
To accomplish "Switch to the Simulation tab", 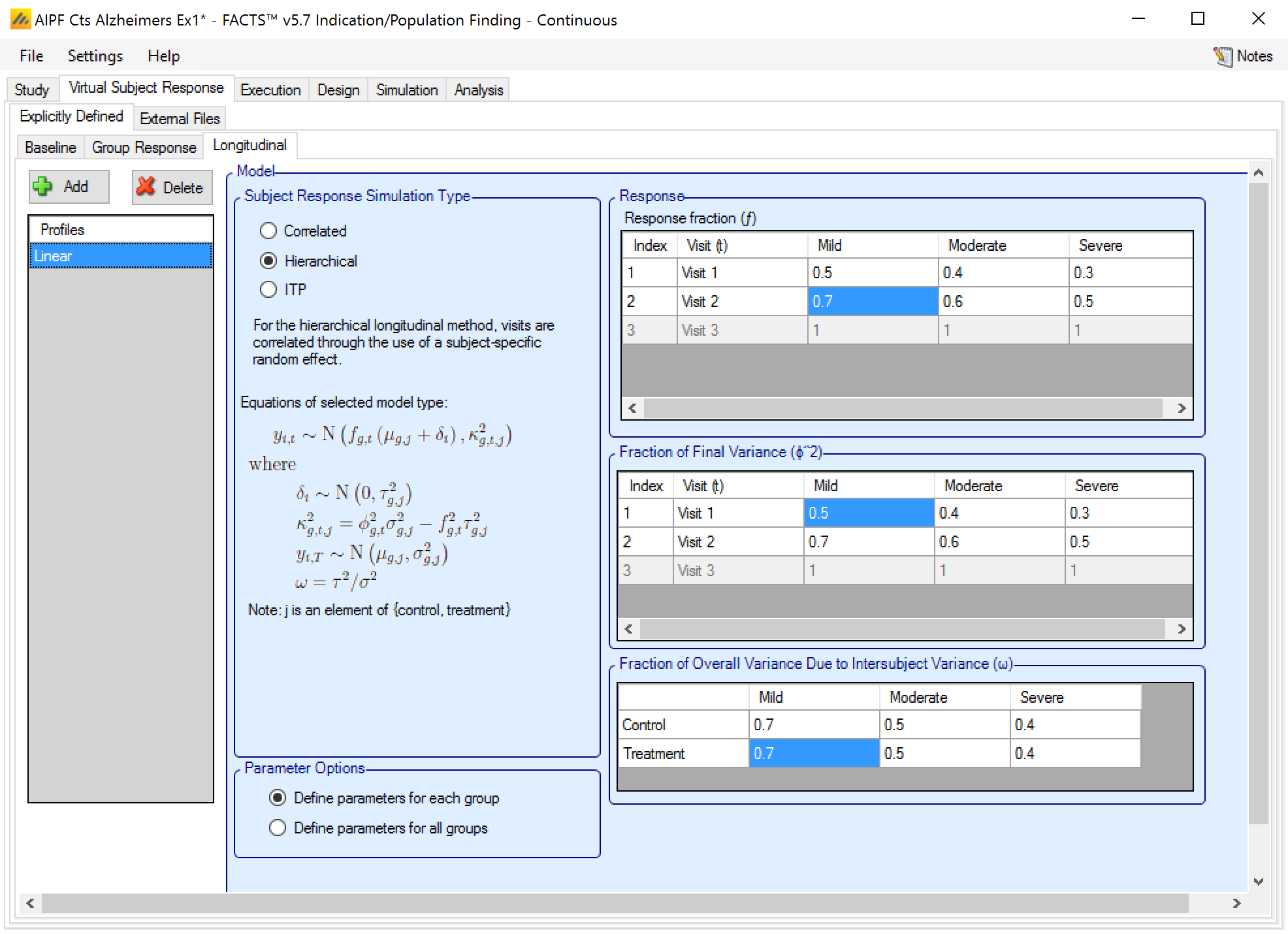I will [406, 90].
